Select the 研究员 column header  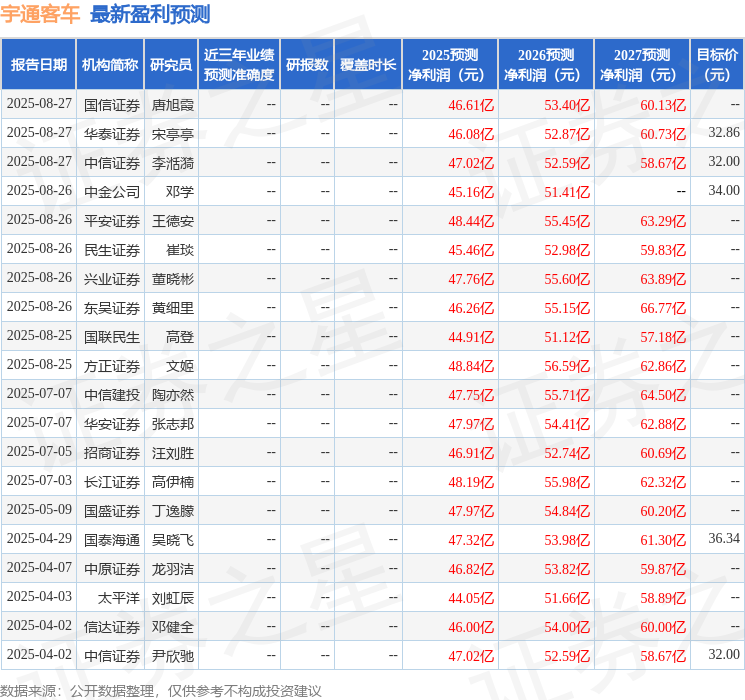click(171, 65)
